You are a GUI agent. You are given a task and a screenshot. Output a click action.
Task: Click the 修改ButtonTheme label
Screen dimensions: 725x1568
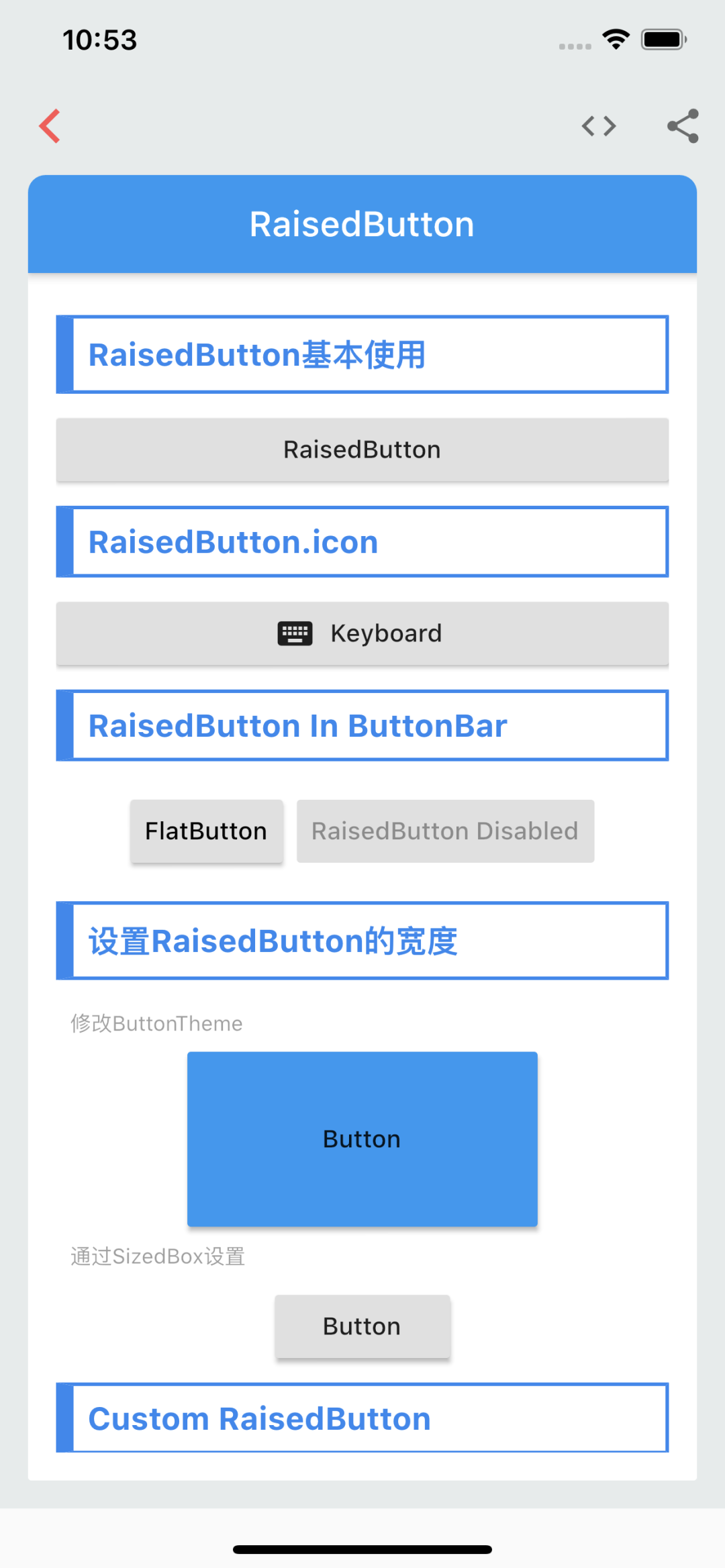pyautogui.click(x=156, y=1023)
